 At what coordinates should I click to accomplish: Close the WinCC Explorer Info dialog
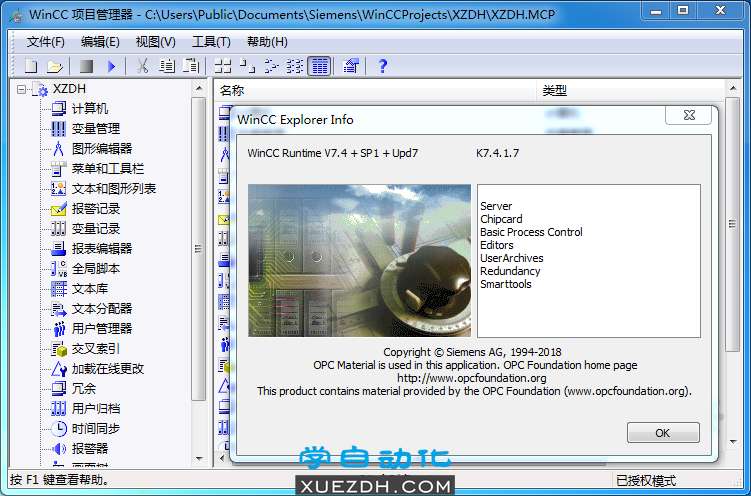(689, 115)
